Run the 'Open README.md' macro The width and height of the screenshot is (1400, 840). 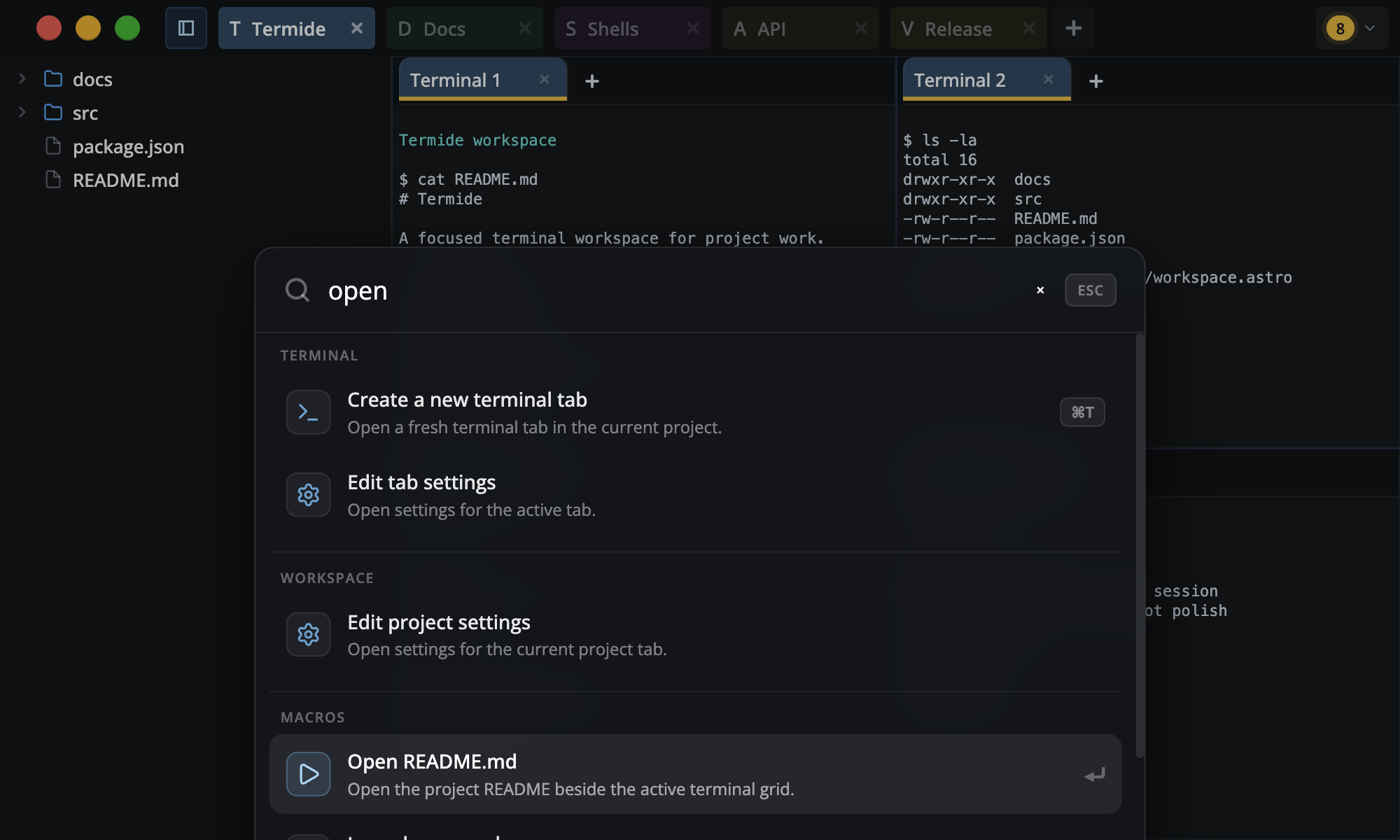(696, 774)
